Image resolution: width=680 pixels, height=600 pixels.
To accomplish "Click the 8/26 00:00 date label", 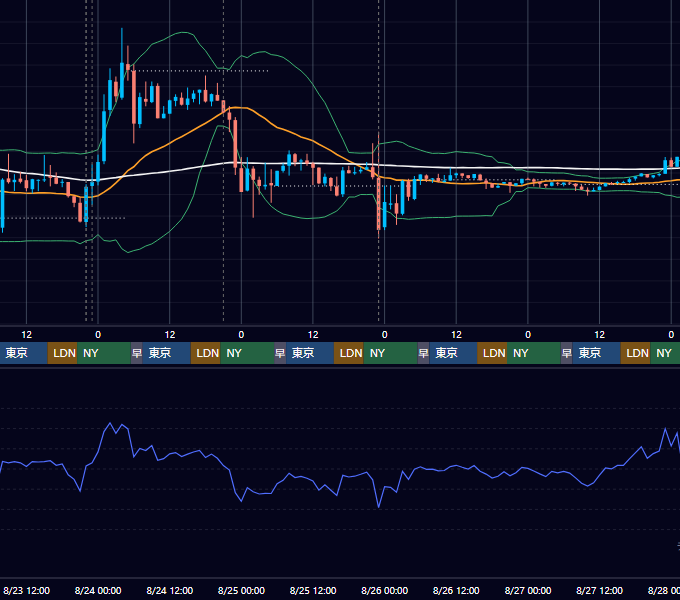I will (x=384, y=590).
